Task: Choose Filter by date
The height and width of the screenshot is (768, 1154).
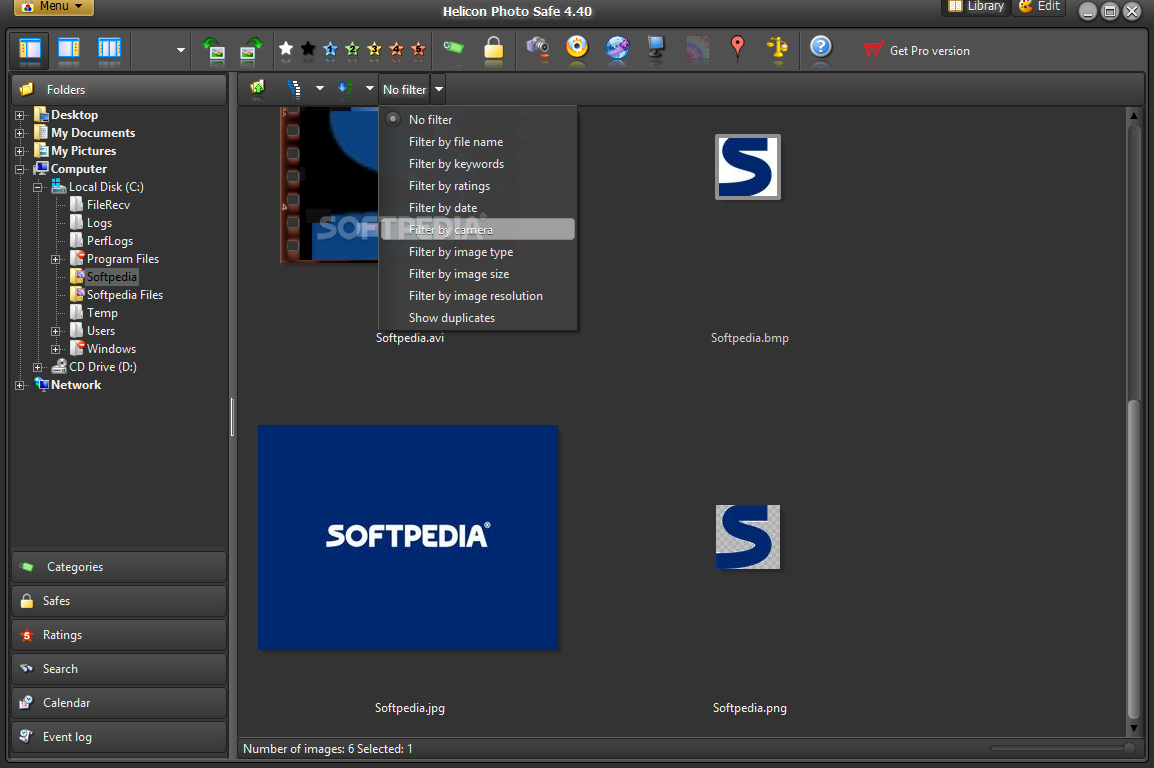Action: 477,208
